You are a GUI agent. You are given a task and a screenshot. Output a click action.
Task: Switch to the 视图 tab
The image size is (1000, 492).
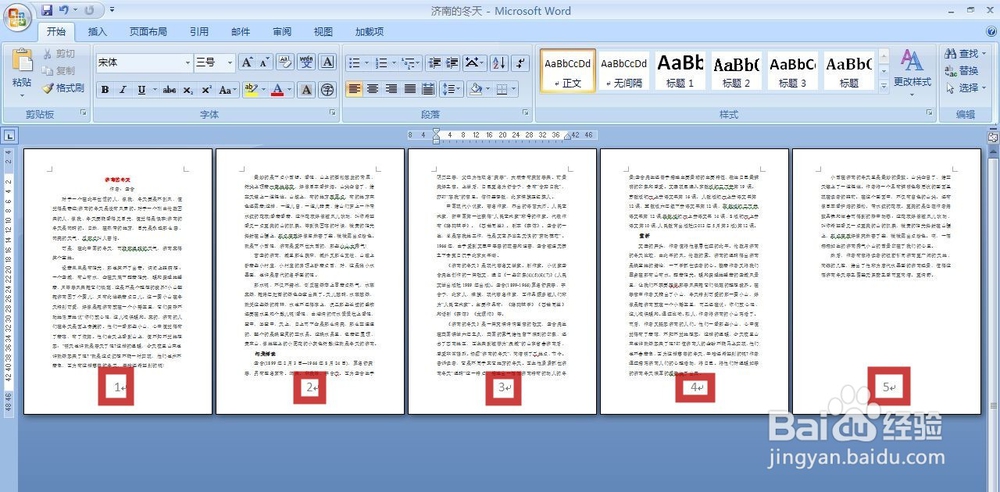point(323,32)
